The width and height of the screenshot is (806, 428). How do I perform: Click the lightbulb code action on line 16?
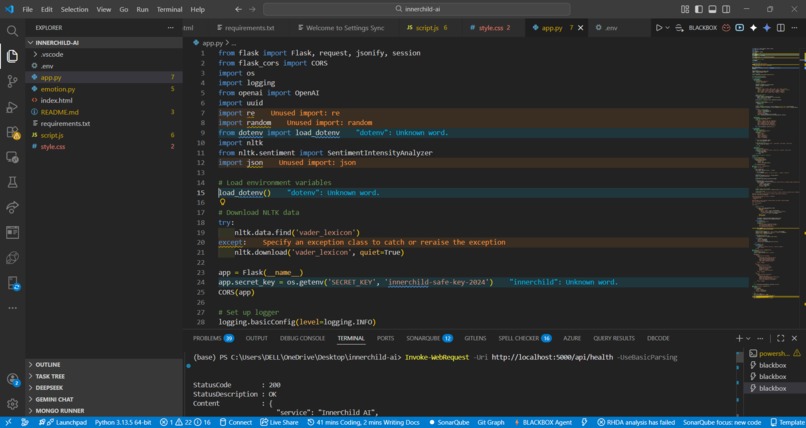click(223, 202)
